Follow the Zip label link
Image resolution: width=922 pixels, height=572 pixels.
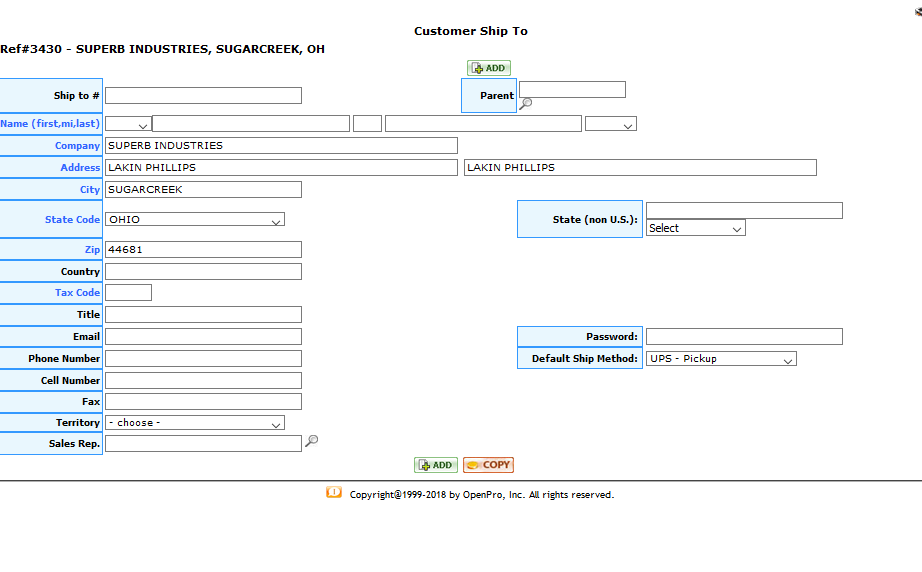92,250
